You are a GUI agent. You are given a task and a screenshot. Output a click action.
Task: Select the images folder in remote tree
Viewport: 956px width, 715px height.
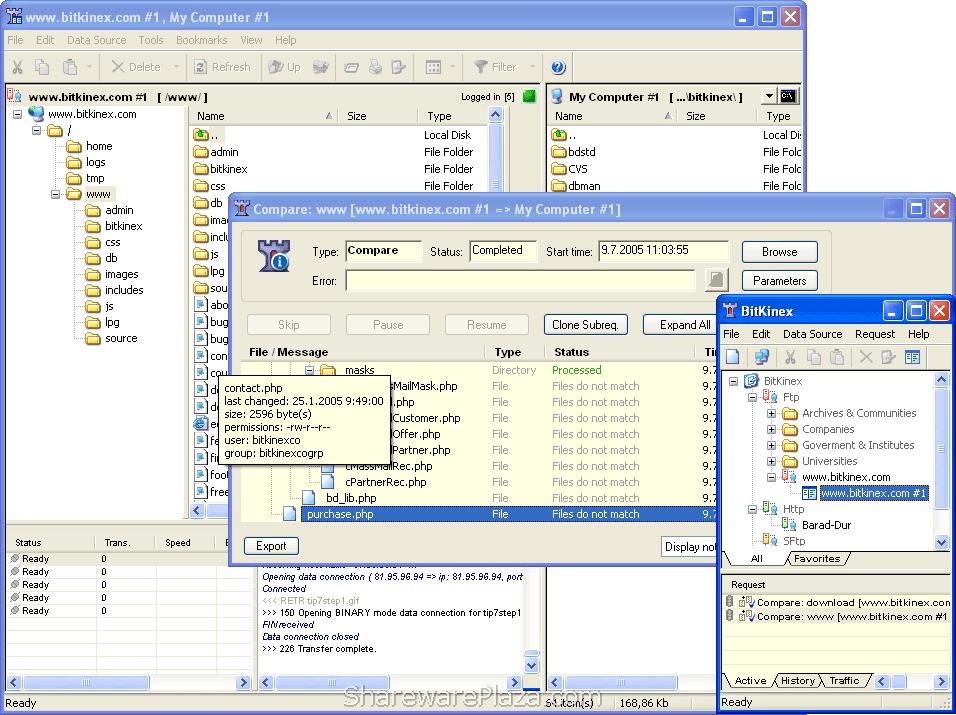121,274
